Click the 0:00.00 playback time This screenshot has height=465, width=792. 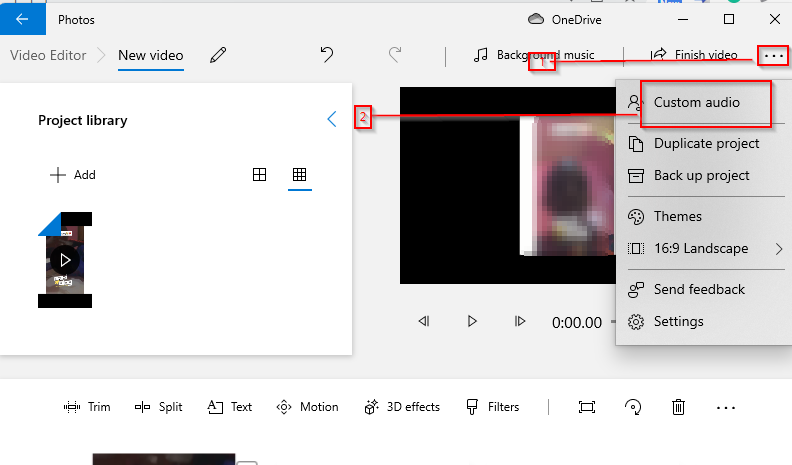577,323
